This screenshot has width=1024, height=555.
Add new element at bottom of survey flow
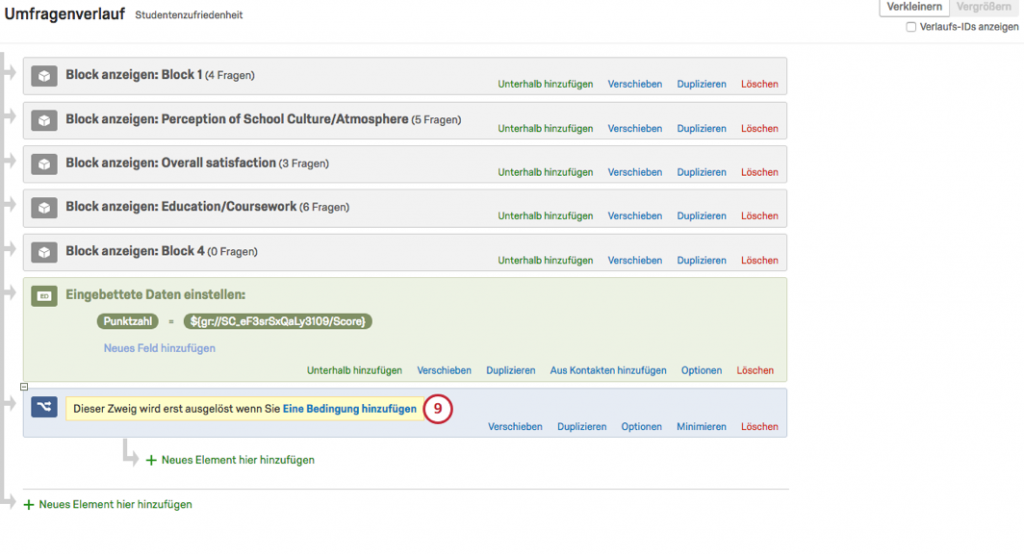[108, 504]
